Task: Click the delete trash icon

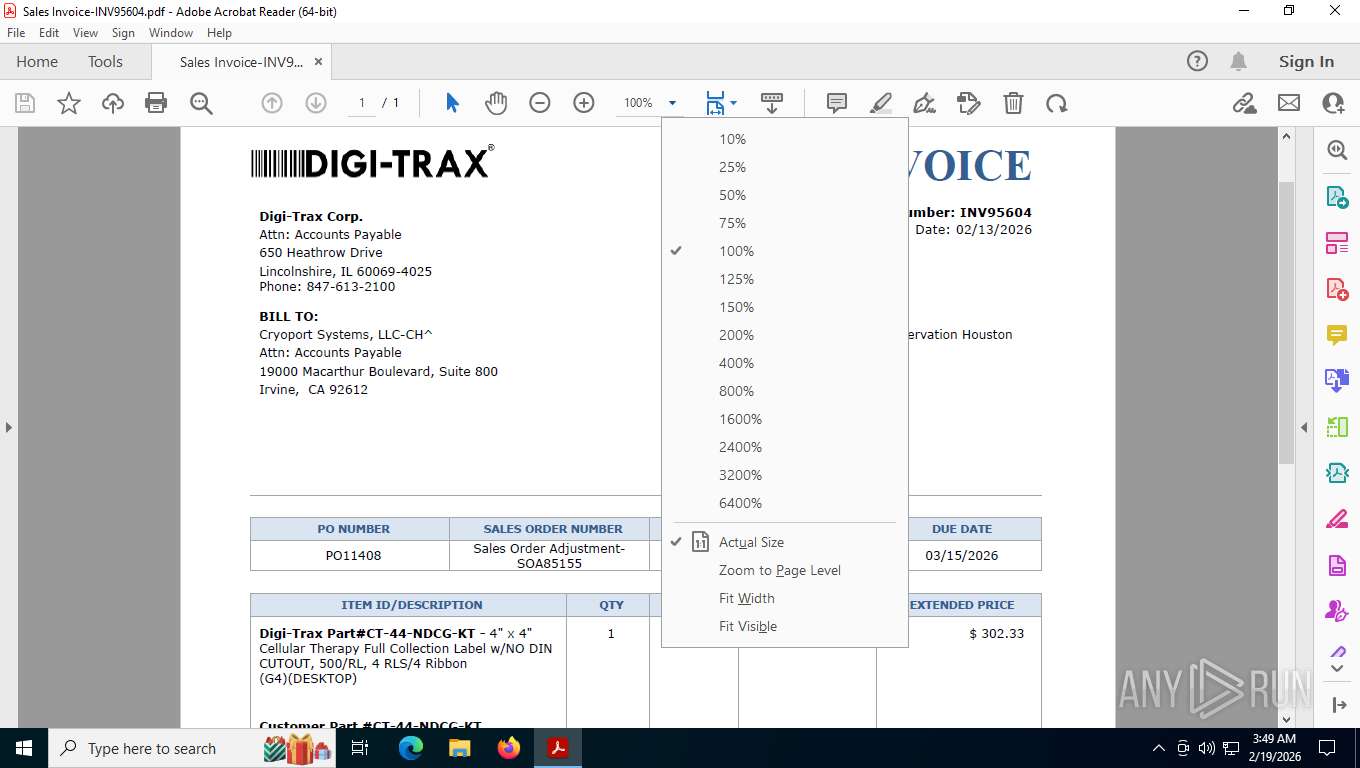Action: click(1013, 103)
